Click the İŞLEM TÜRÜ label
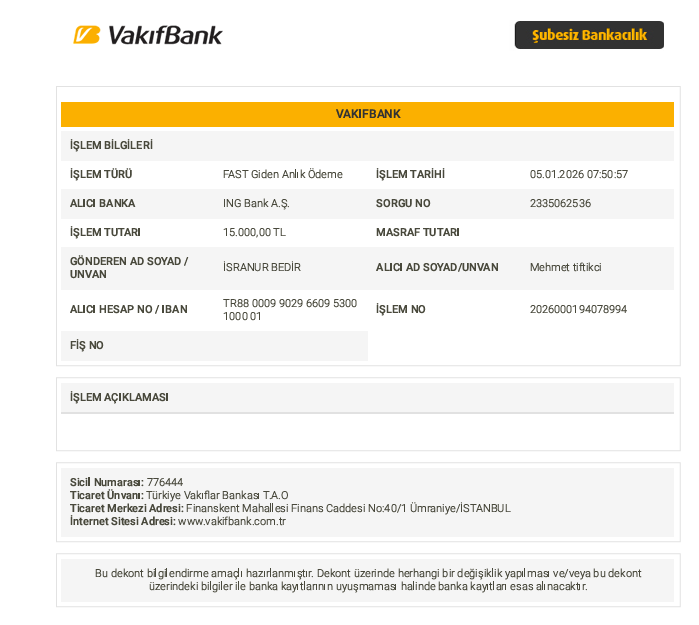The image size is (699, 625). pos(101,174)
